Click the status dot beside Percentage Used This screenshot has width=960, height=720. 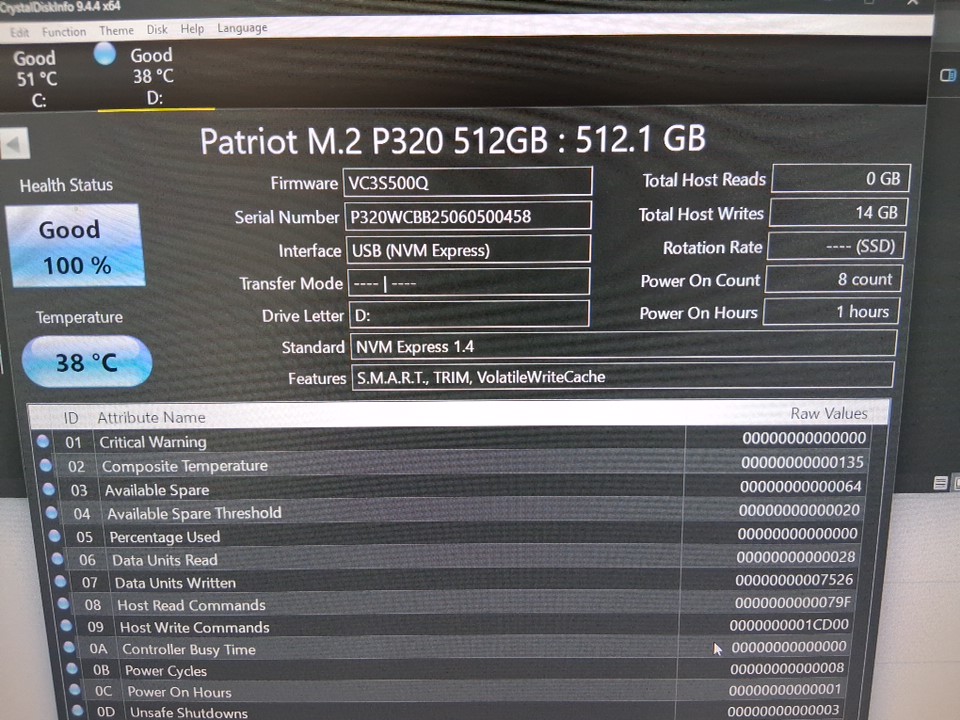tap(54, 536)
